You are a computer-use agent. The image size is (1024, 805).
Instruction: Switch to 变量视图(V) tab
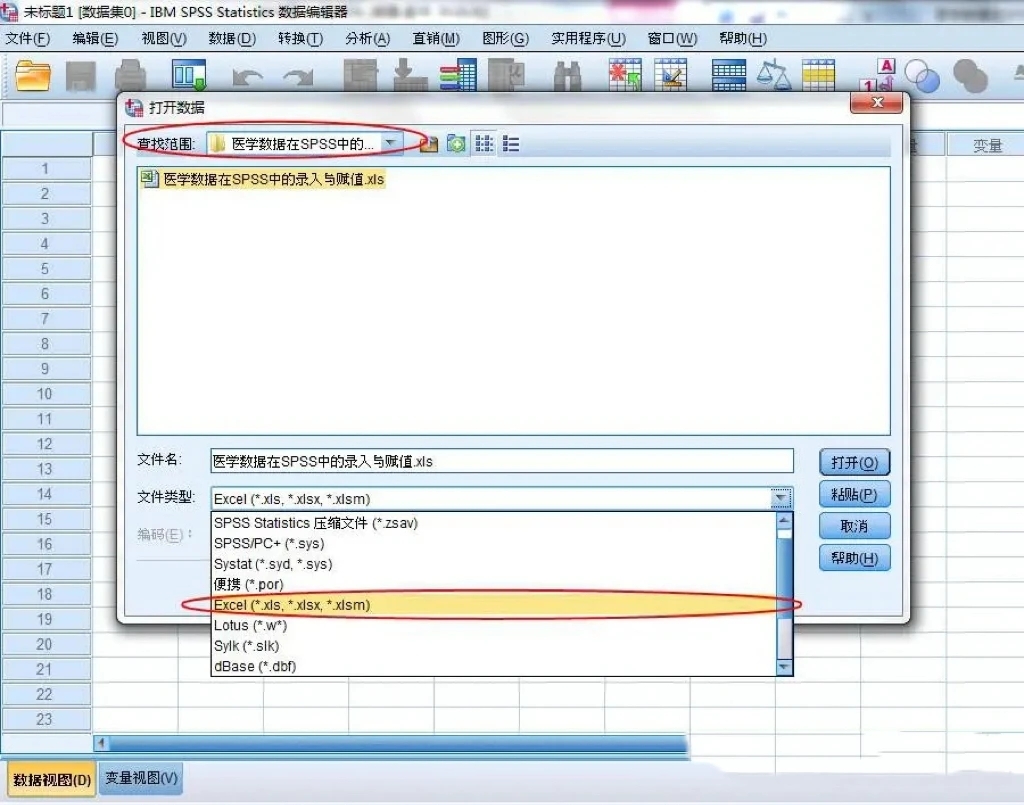pyautogui.click(x=141, y=778)
